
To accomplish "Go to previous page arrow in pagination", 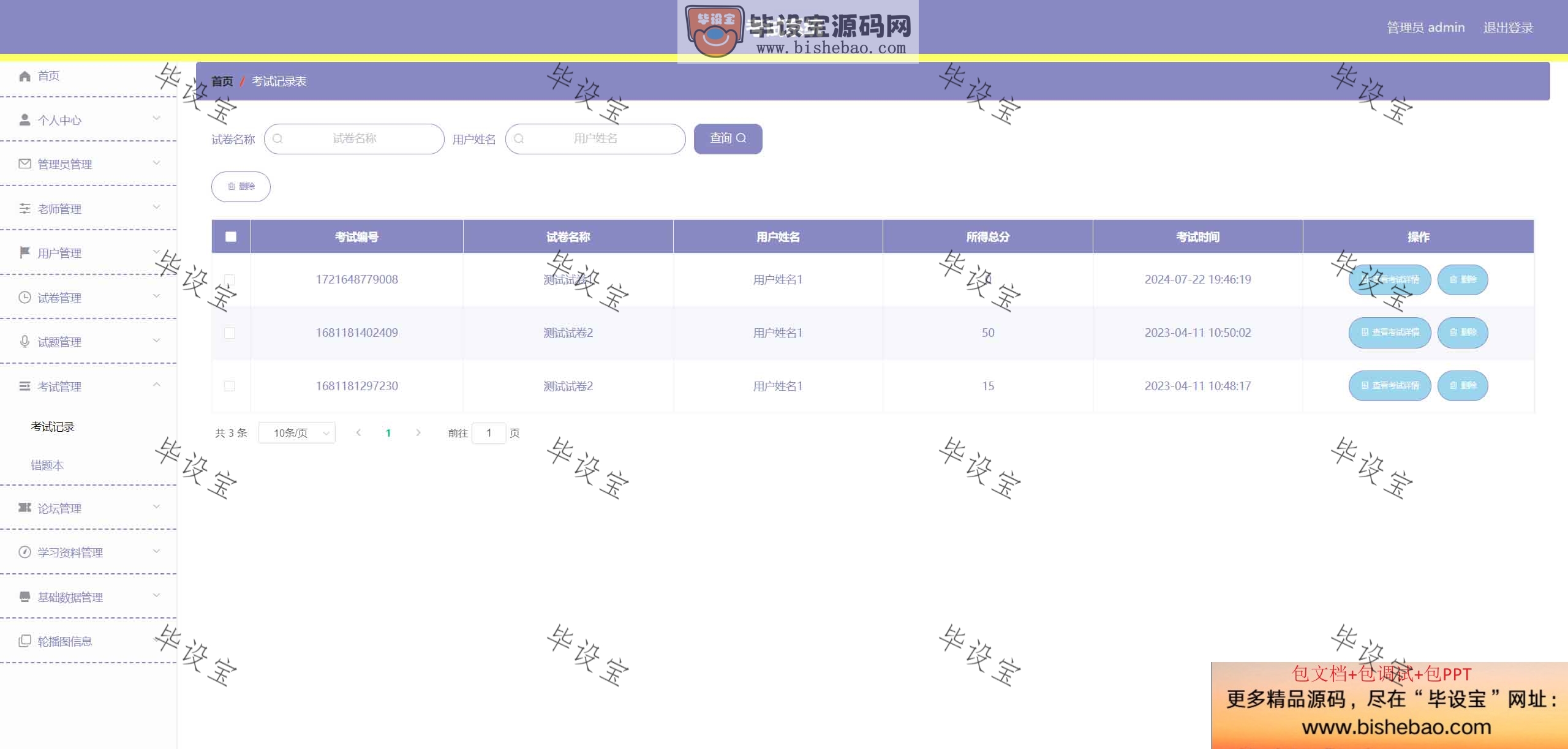I will pyautogui.click(x=358, y=433).
